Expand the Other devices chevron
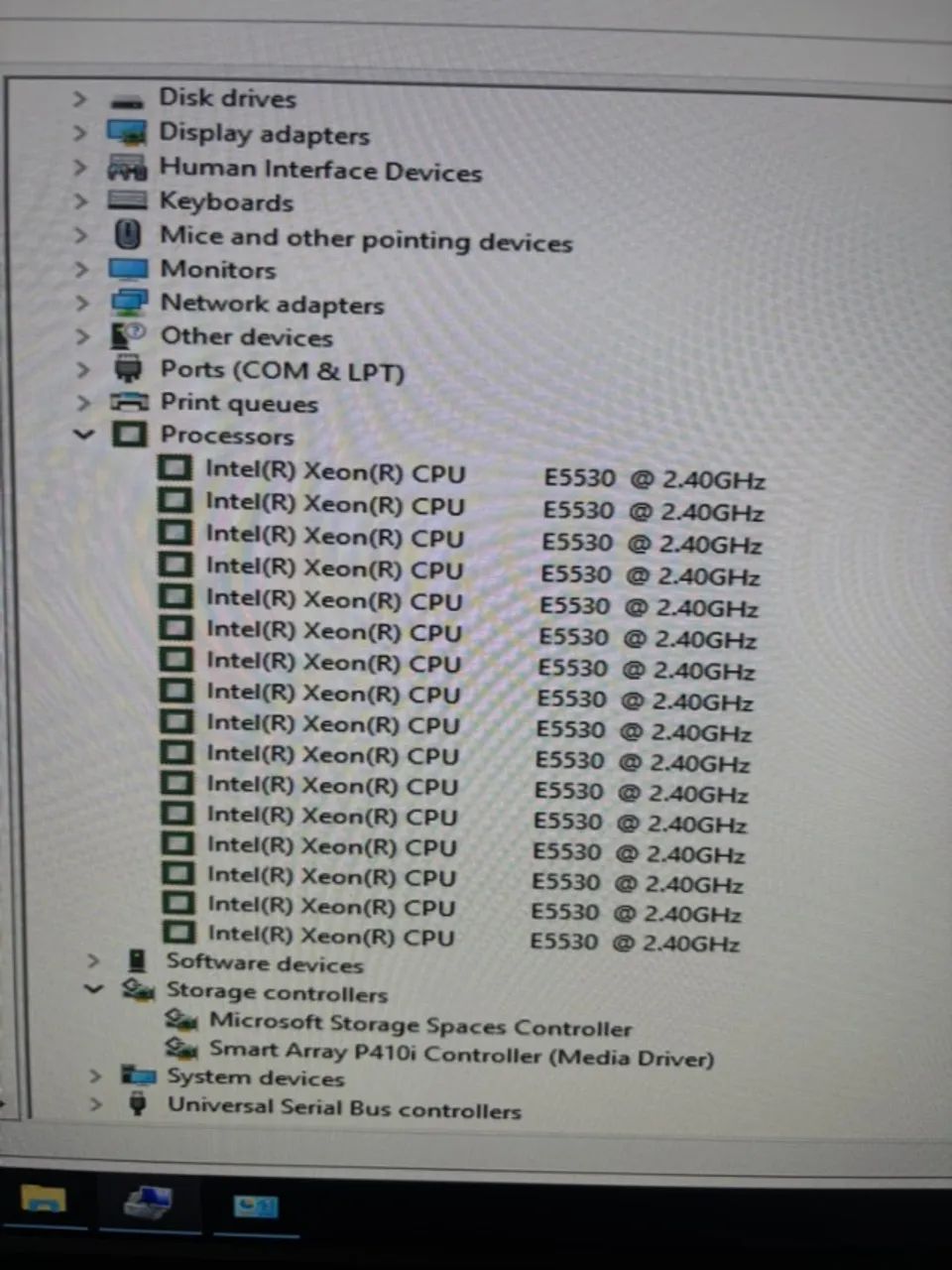 click(83, 336)
